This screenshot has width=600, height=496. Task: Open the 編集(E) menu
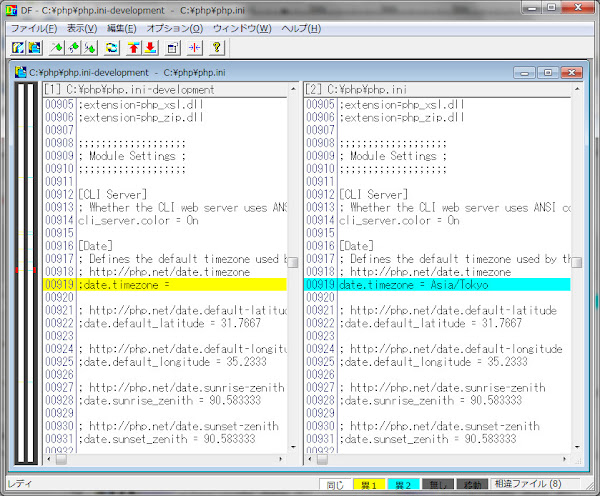123,28
